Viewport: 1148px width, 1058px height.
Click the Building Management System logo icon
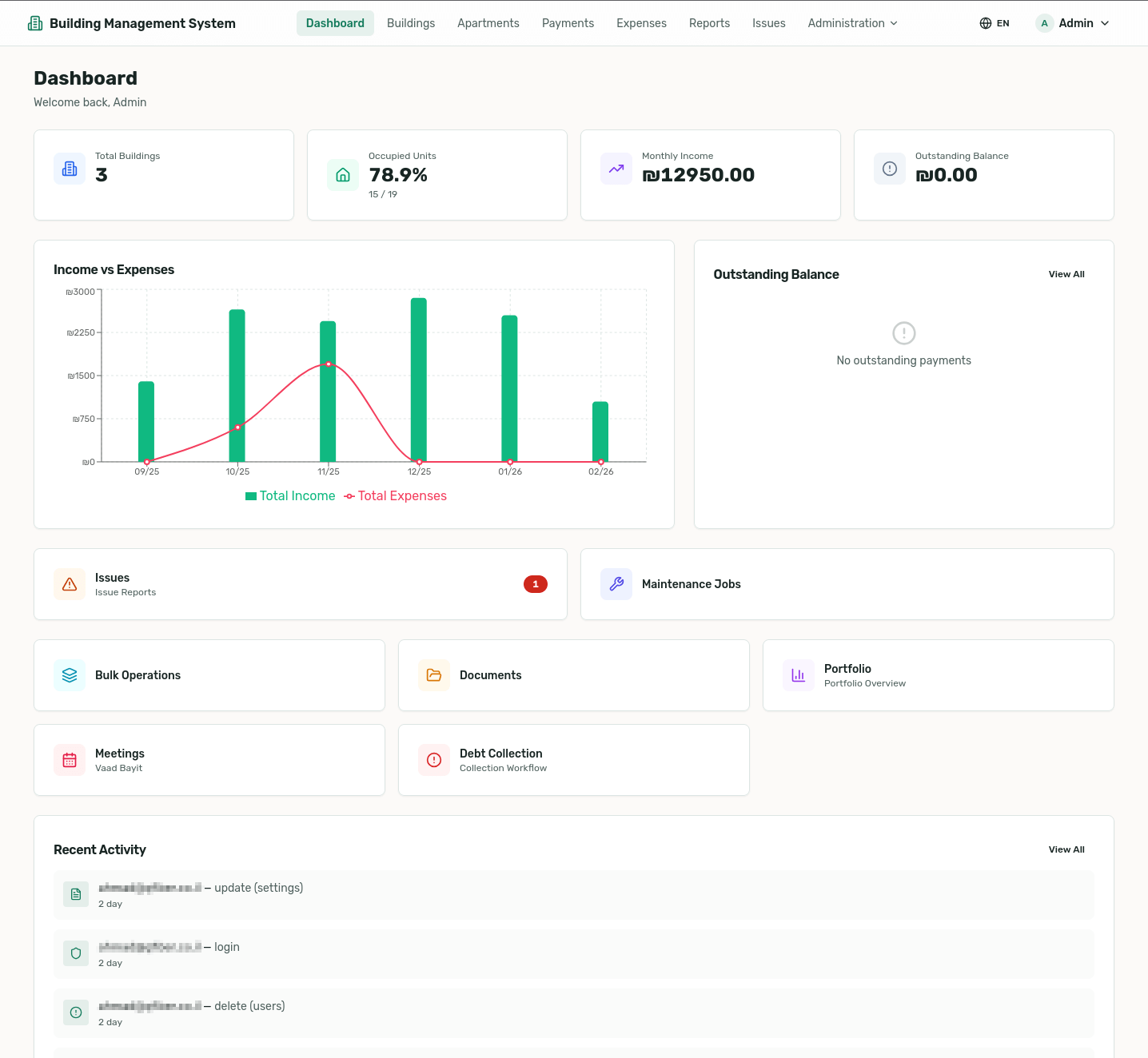pyautogui.click(x=35, y=23)
